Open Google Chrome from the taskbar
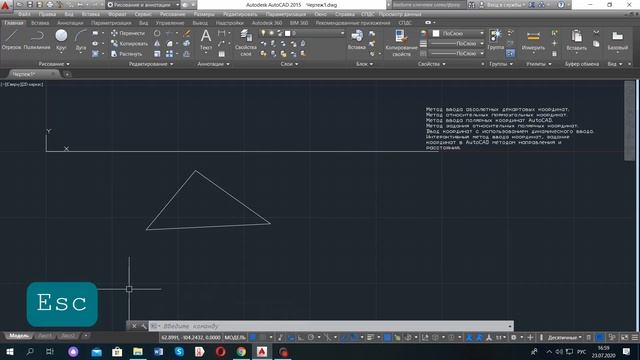Viewport: 640px width, 360px height. [241, 351]
